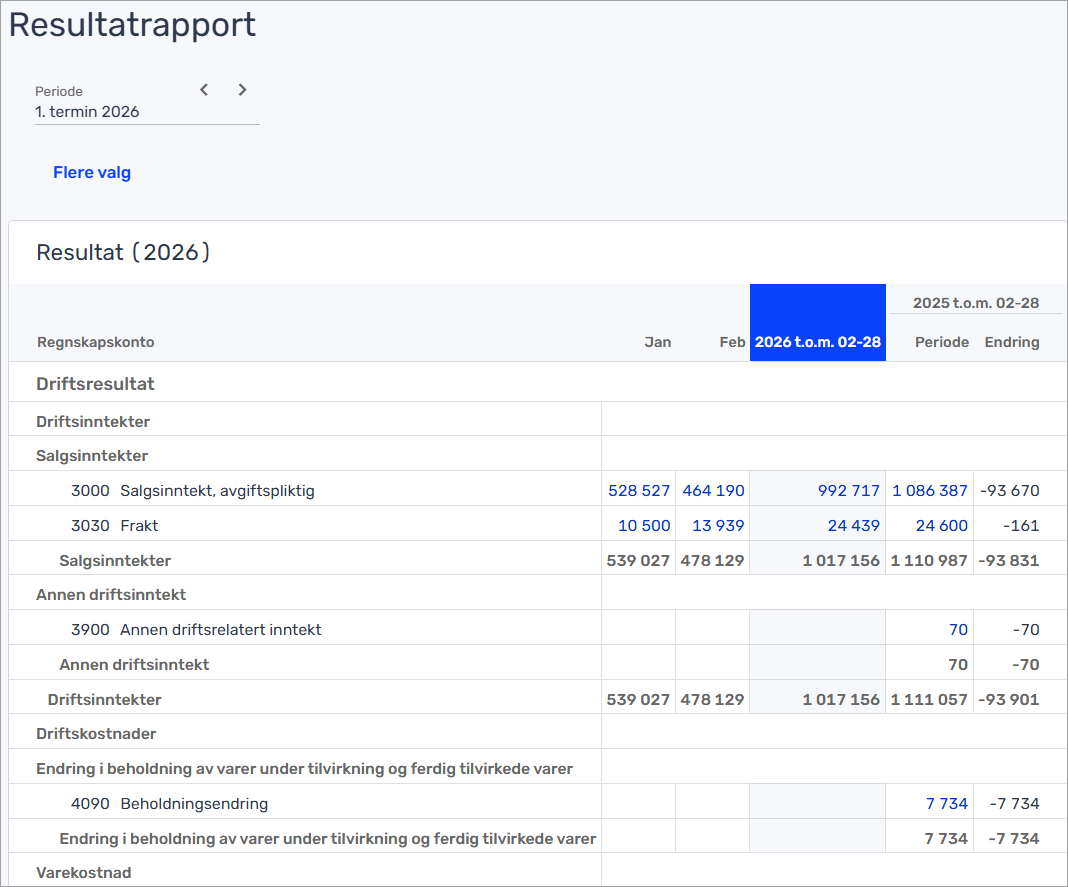Open Beholdningsendring amount 7 734 on account 4090
1068x887 pixels.
tap(947, 804)
